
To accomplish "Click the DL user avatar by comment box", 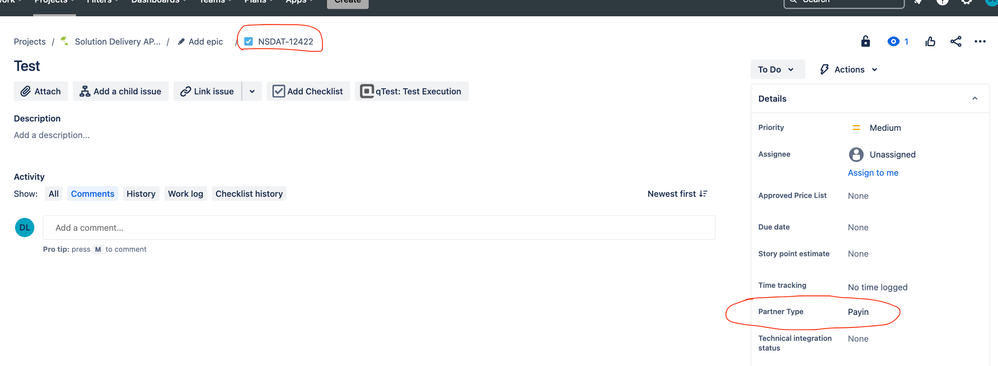I will [24, 227].
